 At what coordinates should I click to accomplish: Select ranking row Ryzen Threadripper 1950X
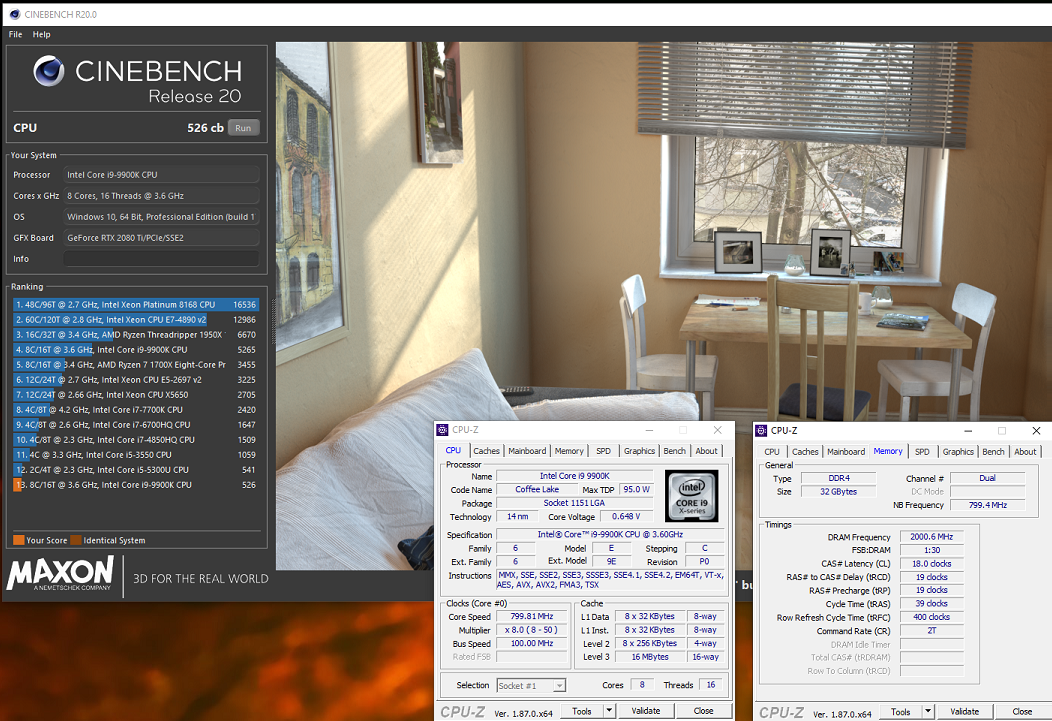coord(136,335)
